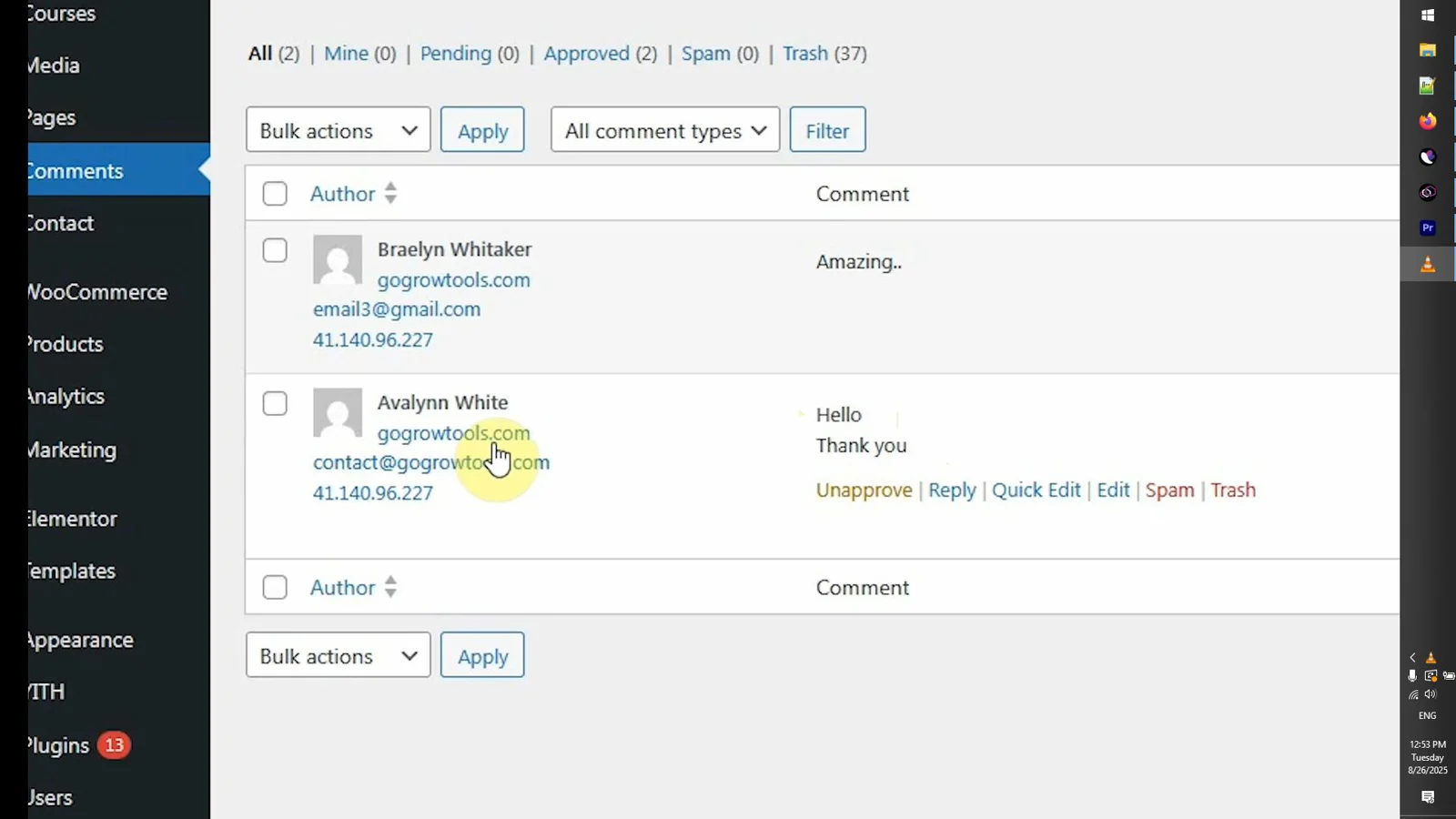The image size is (1456, 819).
Task: Show hidden system tray icons
Action: (x=1412, y=658)
